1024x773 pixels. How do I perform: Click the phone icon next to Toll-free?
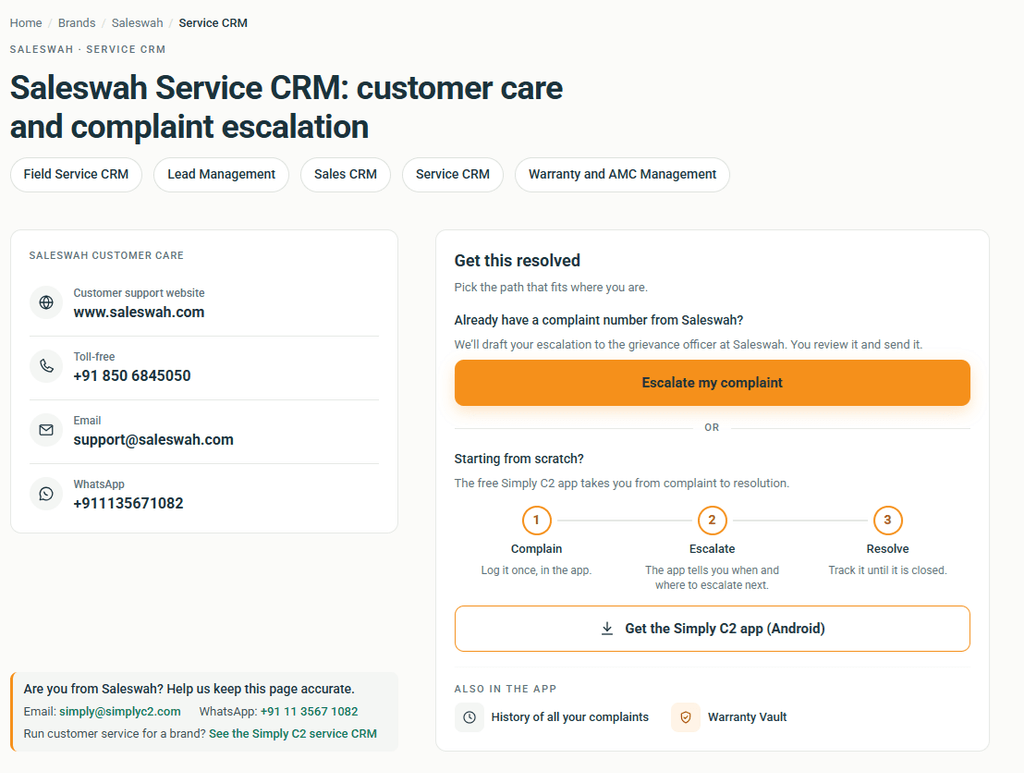point(46,366)
